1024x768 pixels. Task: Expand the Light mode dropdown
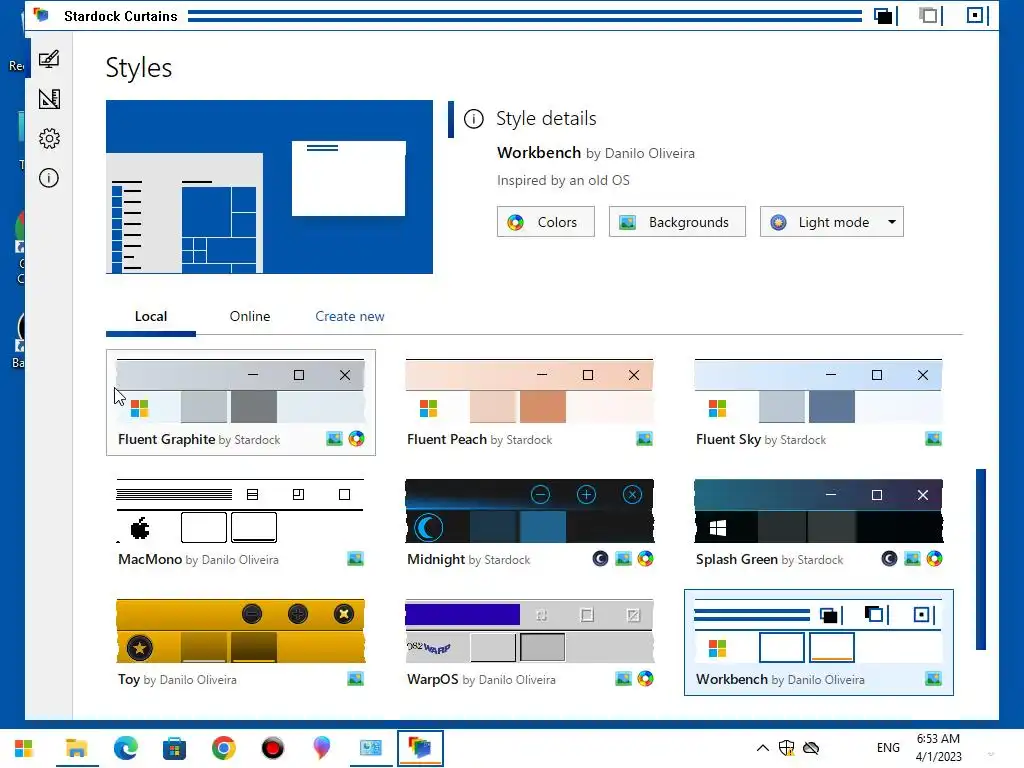(x=831, y=222)
